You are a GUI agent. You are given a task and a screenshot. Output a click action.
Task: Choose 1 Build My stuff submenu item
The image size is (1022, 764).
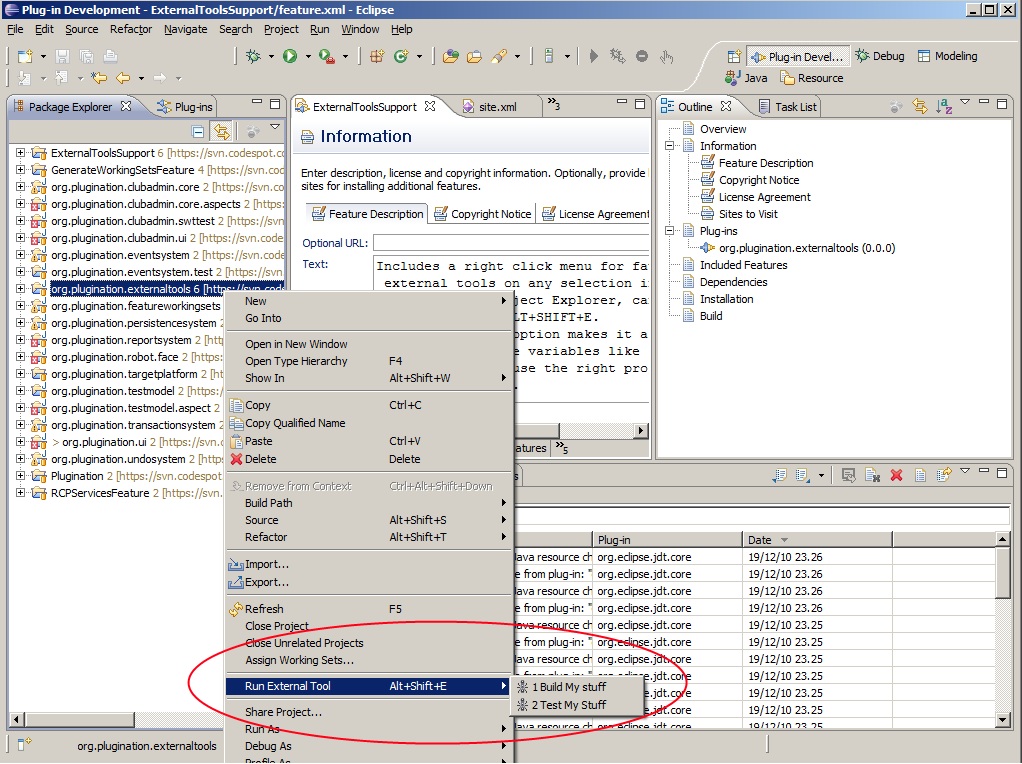click(568, 687)
